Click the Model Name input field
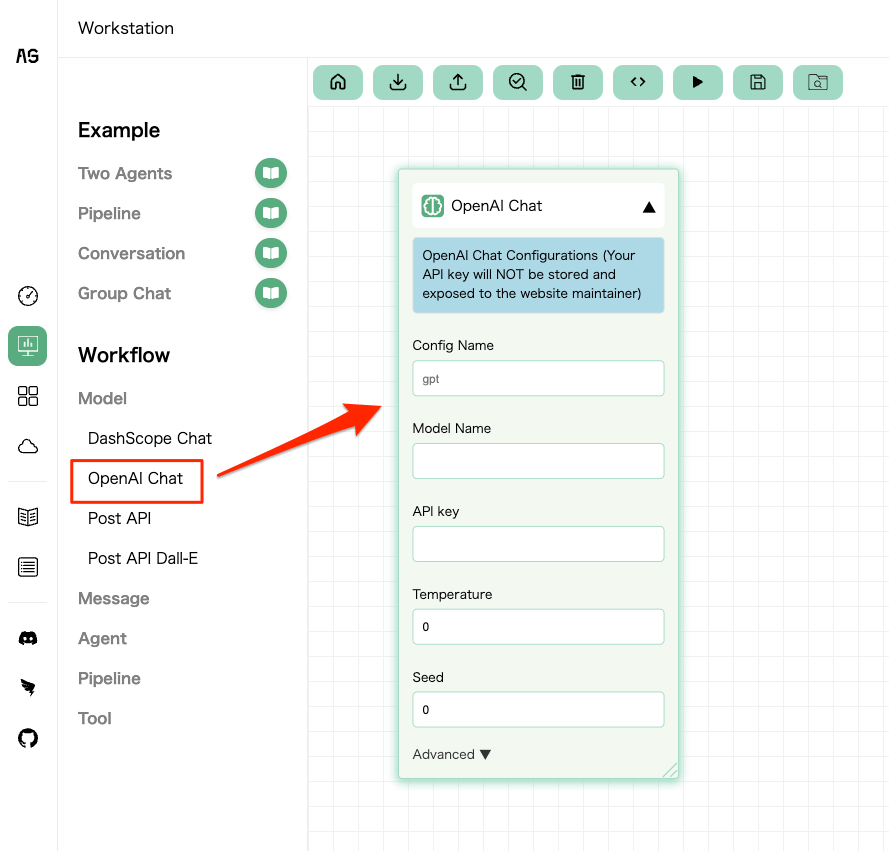Screen dimensions: 889x851 538,461
